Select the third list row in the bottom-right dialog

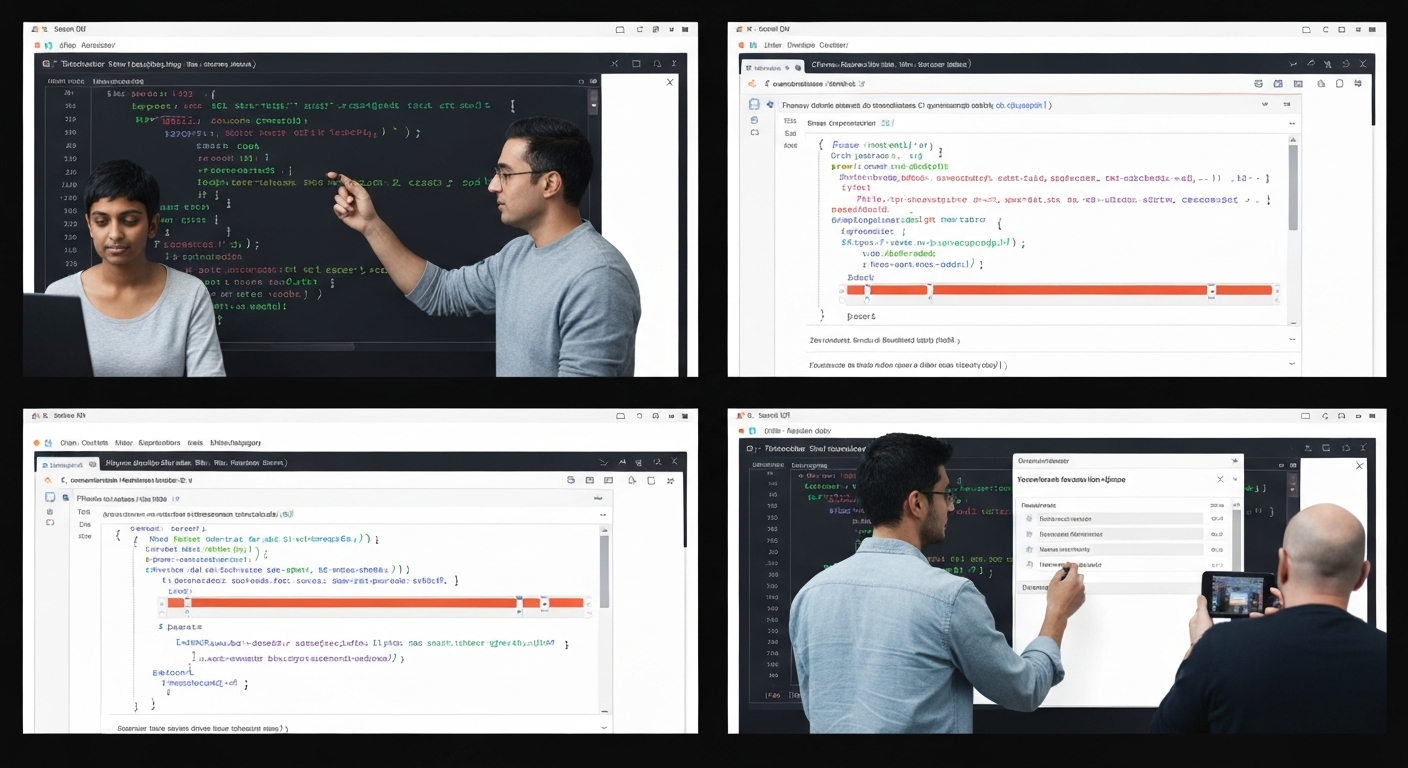pos(1120,549)
